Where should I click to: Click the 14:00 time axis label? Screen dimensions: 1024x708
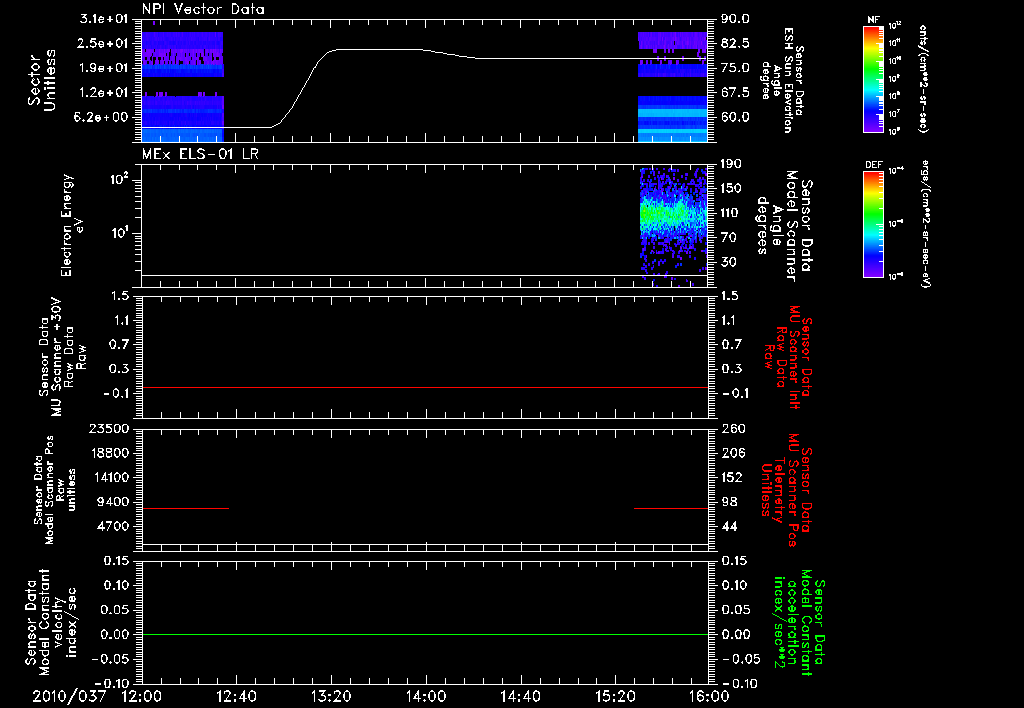pos(425,697)
